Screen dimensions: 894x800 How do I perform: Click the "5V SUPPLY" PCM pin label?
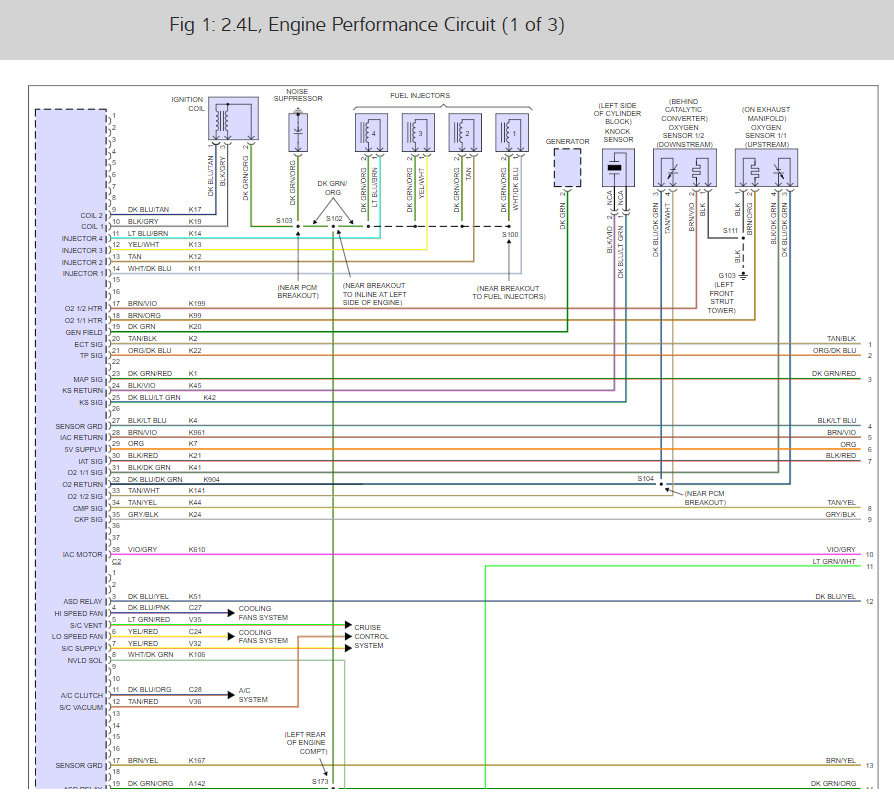click(x=83, y=449)
